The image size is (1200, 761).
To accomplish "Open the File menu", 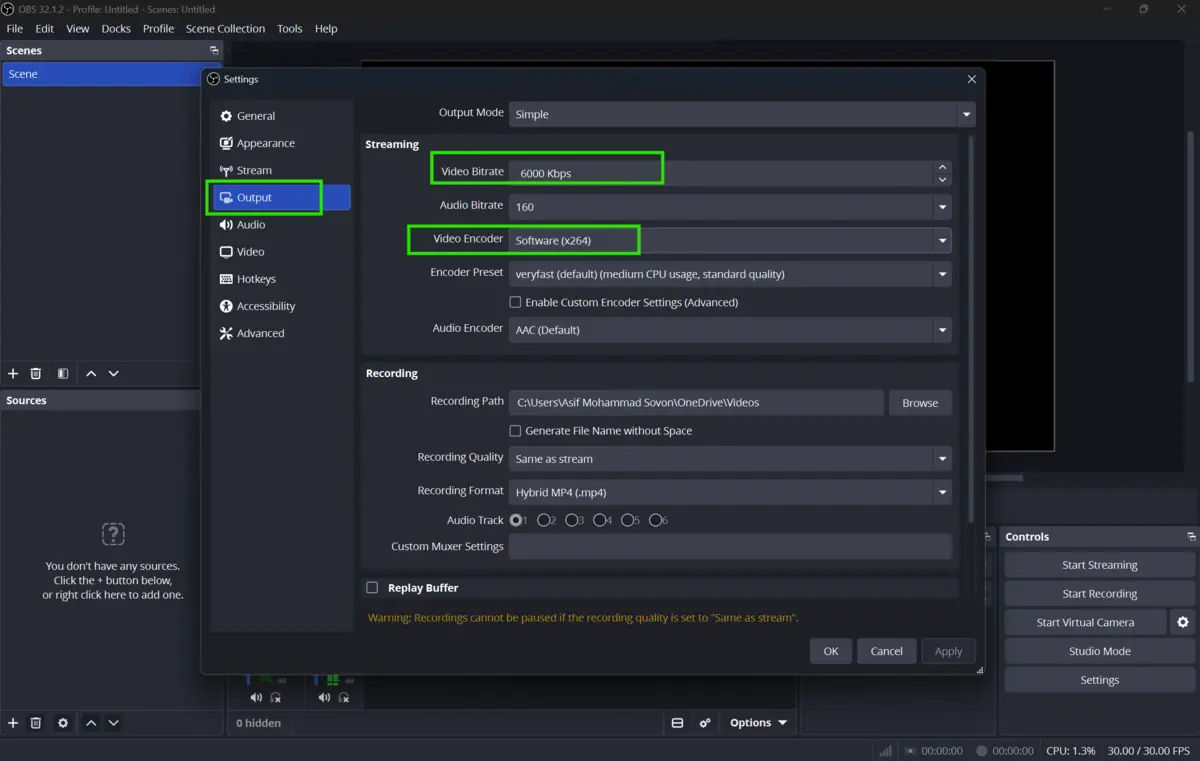I will click(x=15, y=29).
